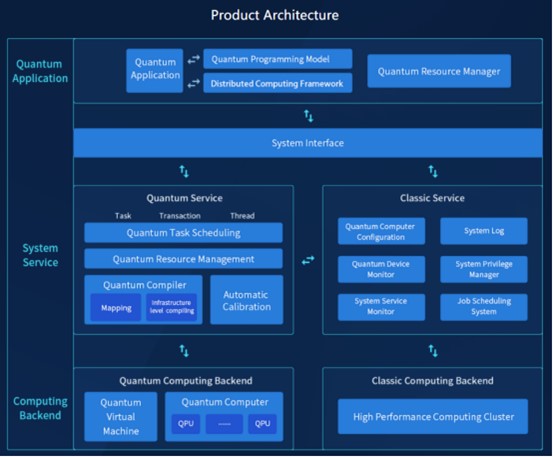Viewport: 553px width, 457px height.
Task: Click the High Performance Computing Cluster block
Action: pos(433,416)
